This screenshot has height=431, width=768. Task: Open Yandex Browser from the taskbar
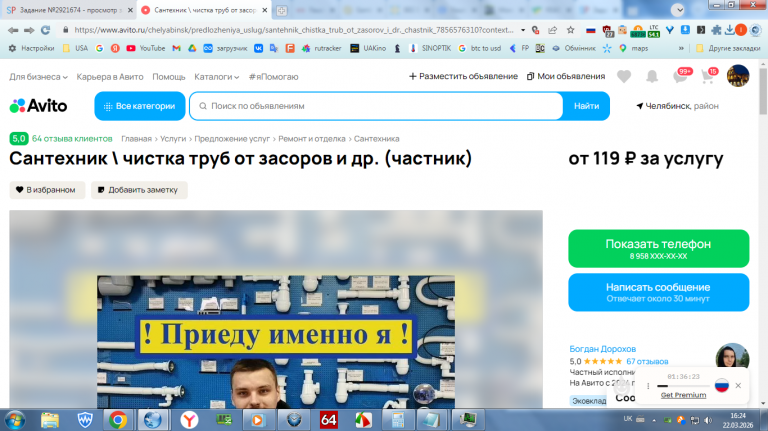point(189,420)
